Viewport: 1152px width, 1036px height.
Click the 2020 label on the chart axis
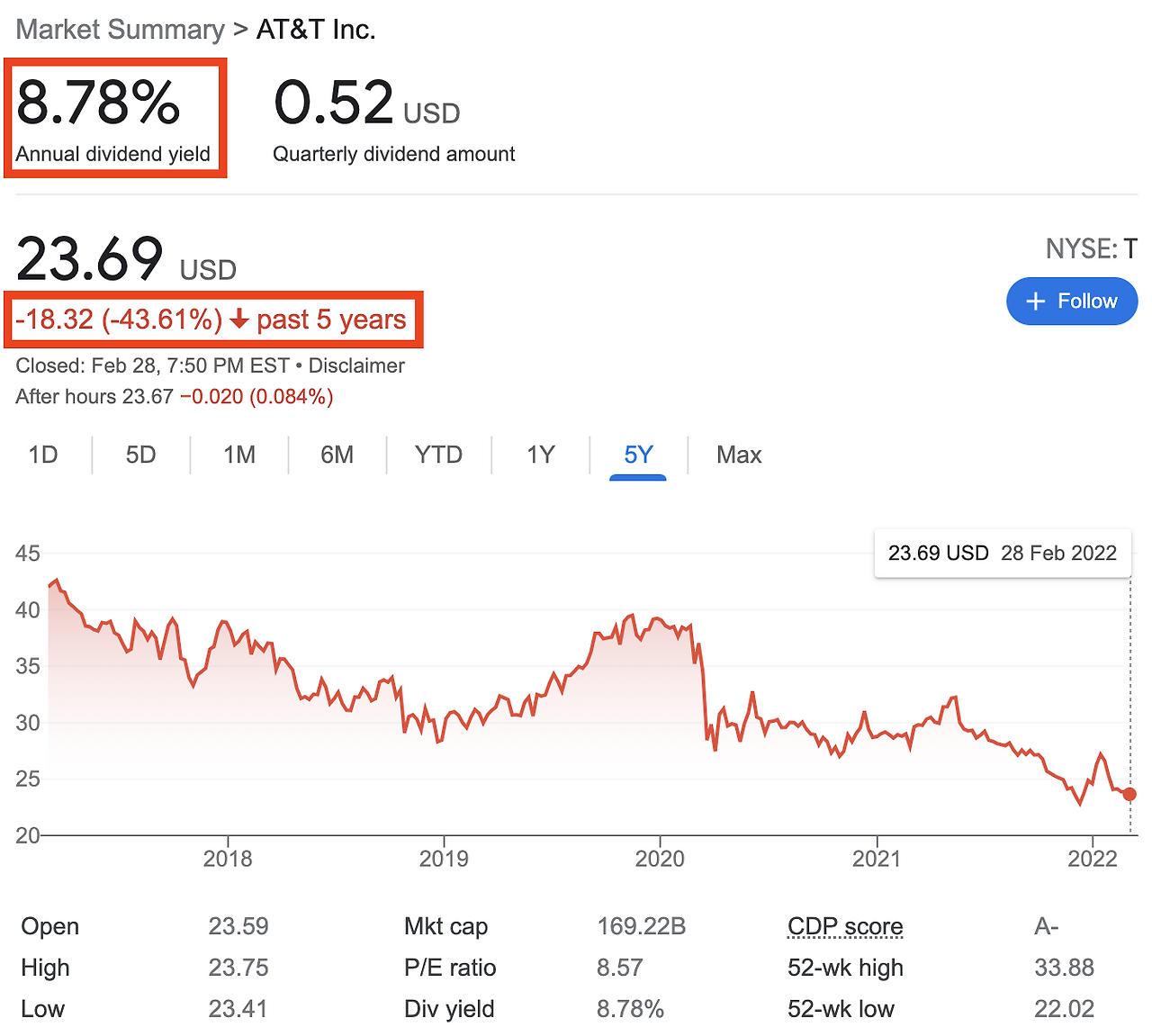pos(660,859)
